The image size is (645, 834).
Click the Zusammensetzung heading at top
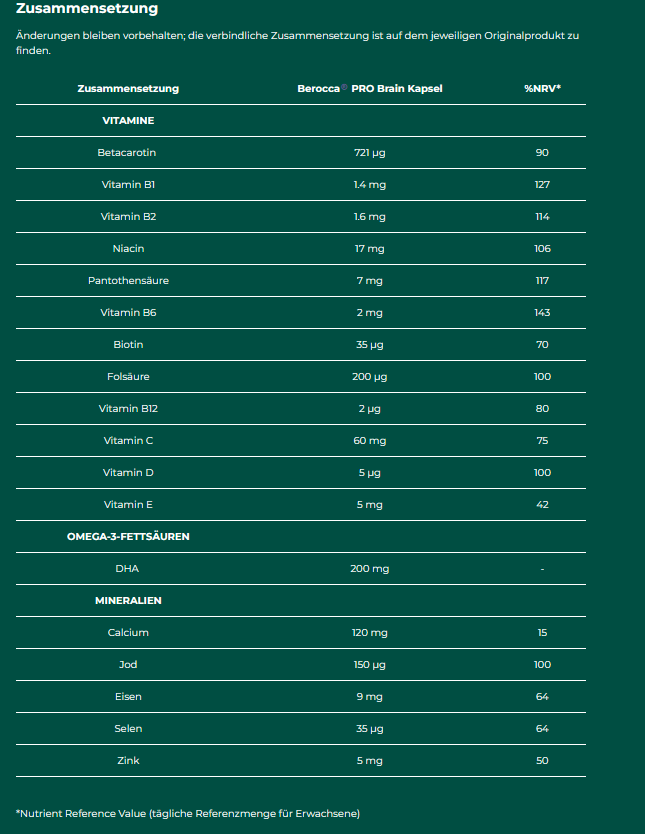(87, 9)
